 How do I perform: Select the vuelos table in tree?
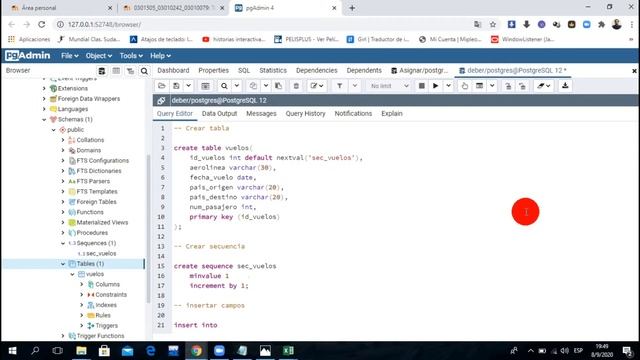point(95,274)
